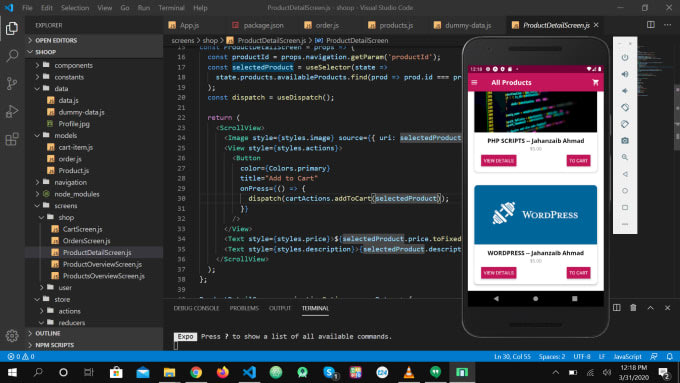Tap TO CART on PHP SCRIPTS card
This screenshot has height=383, width=680.
tap(579, 160)
